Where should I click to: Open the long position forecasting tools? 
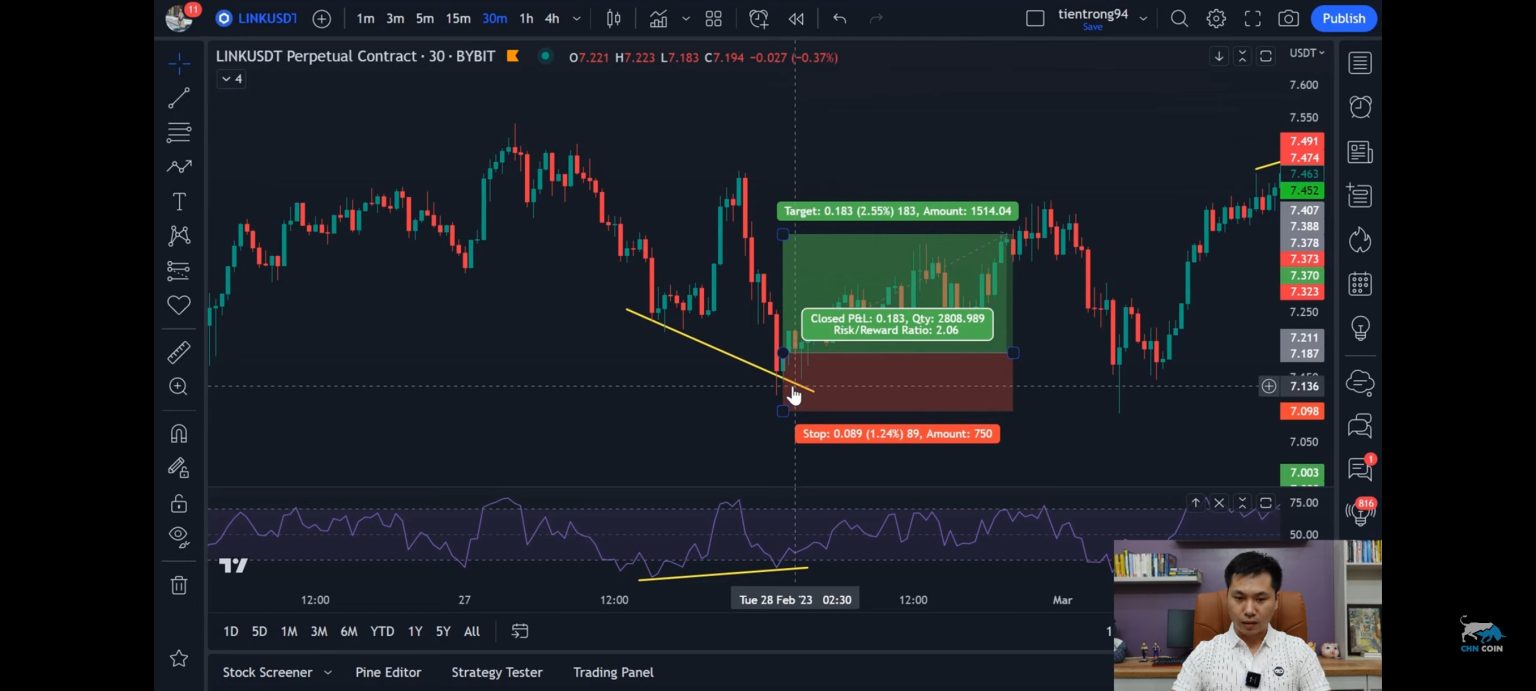(x=179, y=270)
